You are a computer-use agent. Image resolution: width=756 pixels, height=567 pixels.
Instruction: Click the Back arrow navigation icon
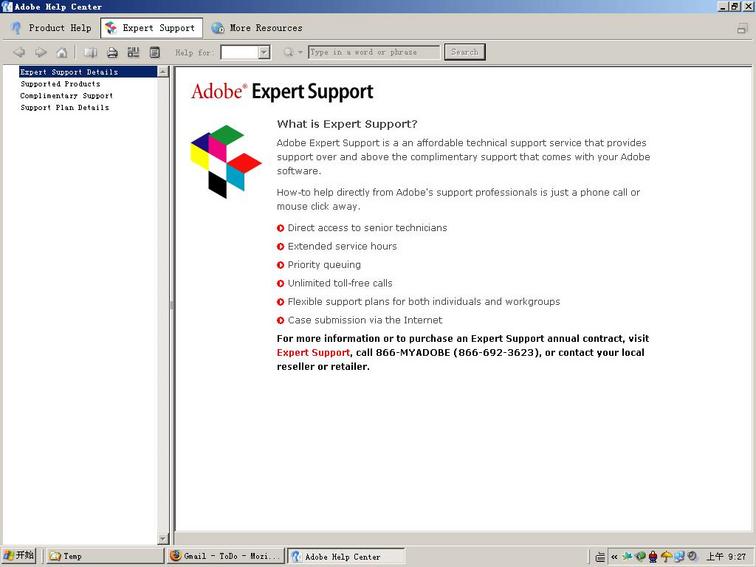[19, 52]
